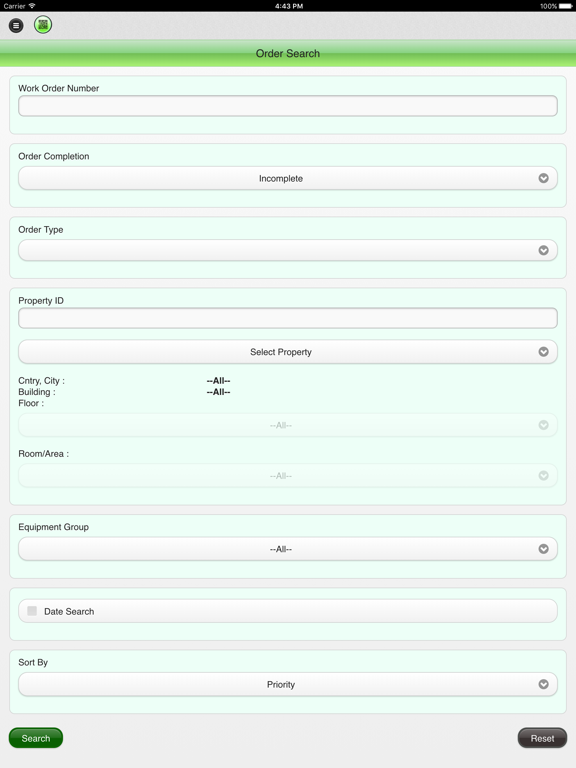This screenshot has width=576, height=768.
Task: Open the Priority sort dropdown
Action: pos(288,684)
